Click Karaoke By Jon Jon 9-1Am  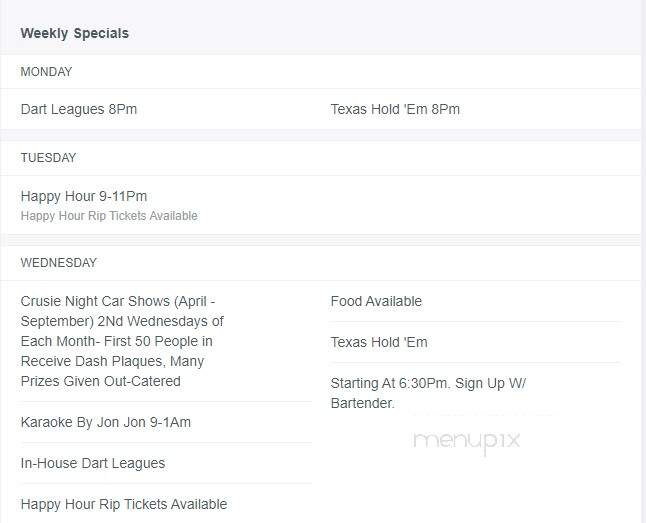(x=105, y=422)
